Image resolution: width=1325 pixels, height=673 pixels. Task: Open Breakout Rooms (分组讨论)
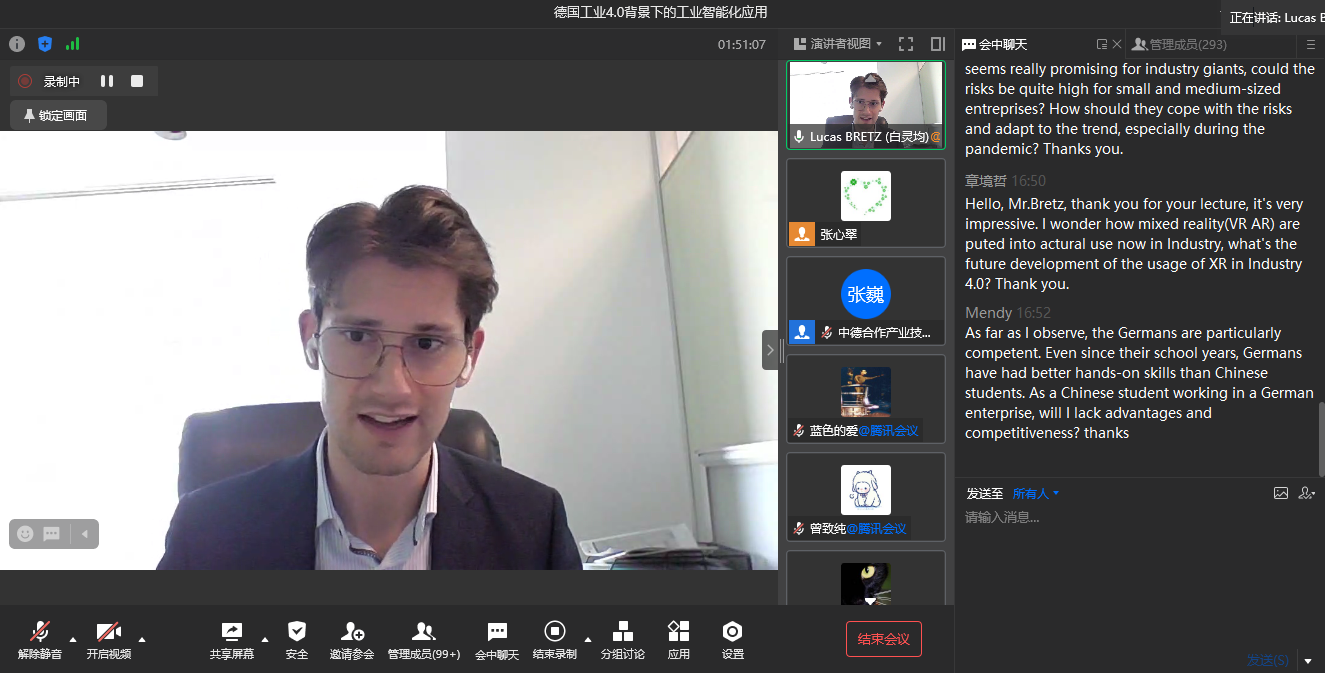tap(622, 639)
